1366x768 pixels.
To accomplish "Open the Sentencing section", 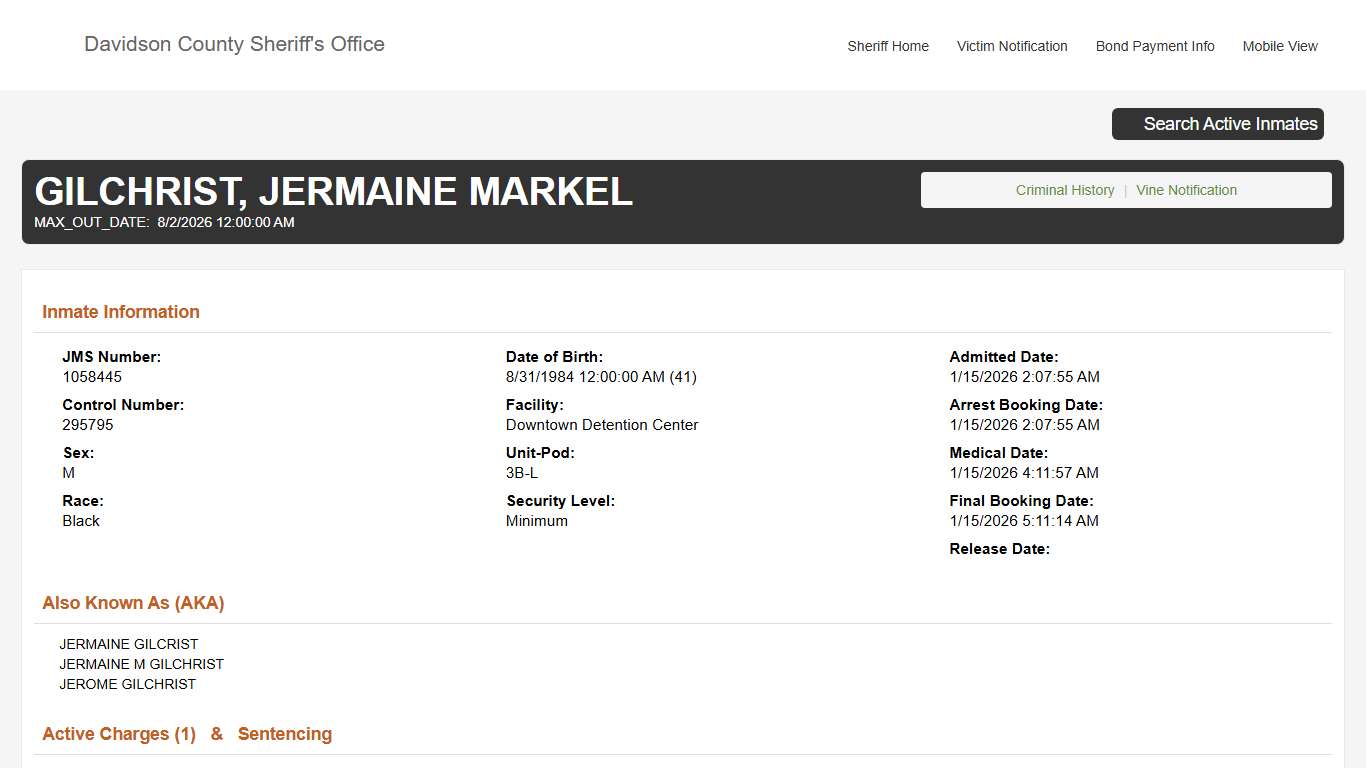I will (284, 733).
